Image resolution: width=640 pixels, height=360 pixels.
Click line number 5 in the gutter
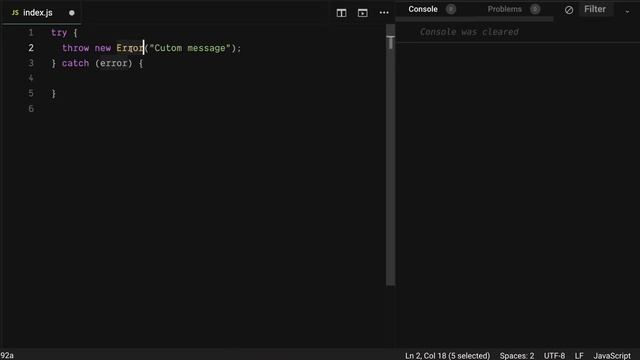(x=31, y=93)
